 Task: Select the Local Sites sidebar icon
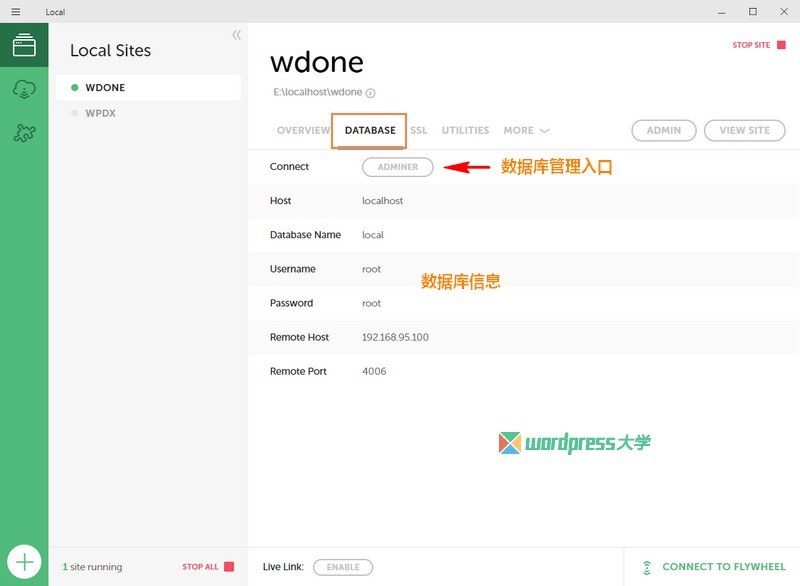coord(24,46)
